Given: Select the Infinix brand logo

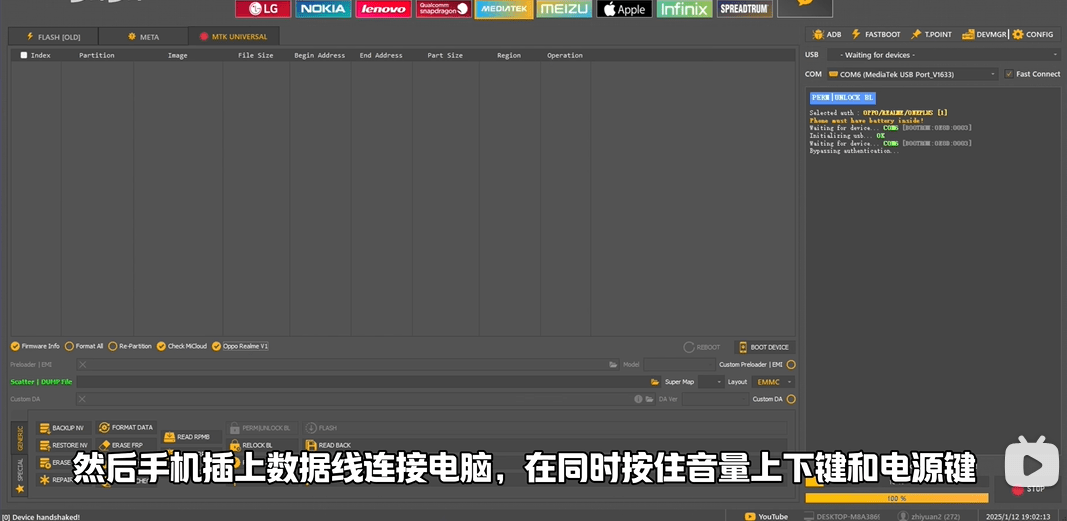Looking at the screenshot, I should 685,9.
